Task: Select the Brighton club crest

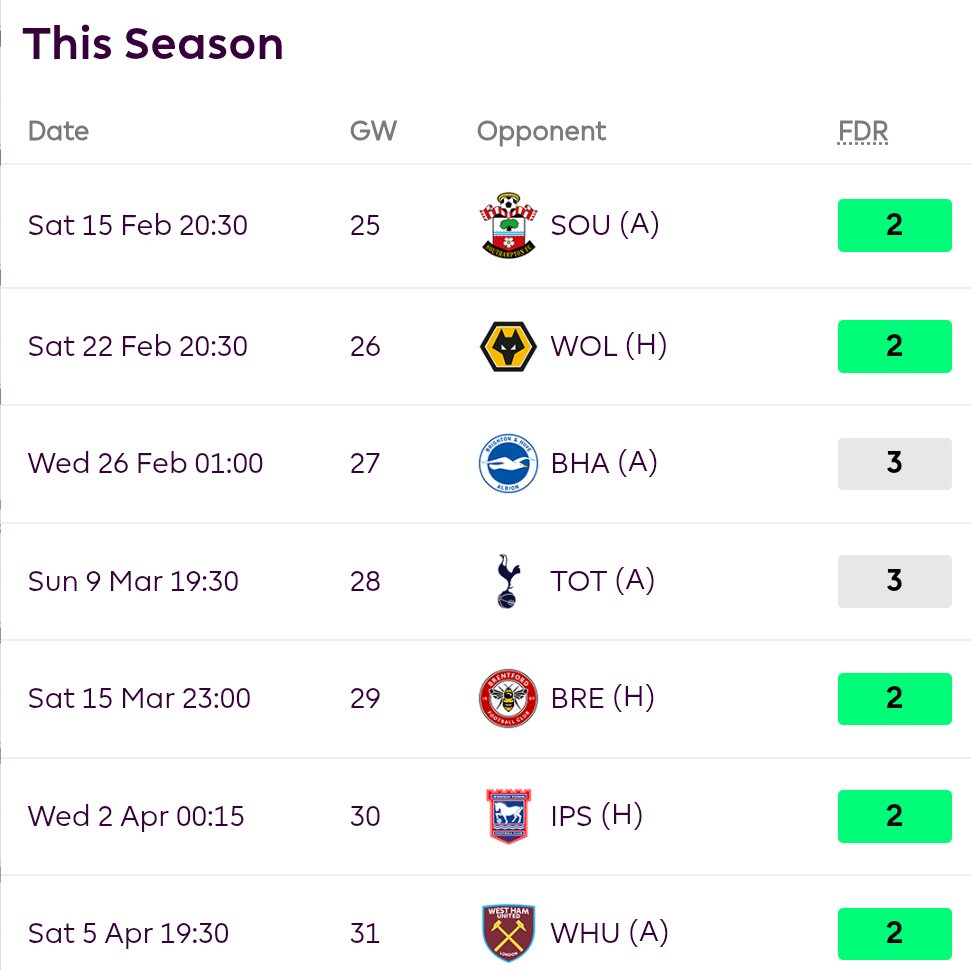Action: pyautogui.click(x=508, y=464)
